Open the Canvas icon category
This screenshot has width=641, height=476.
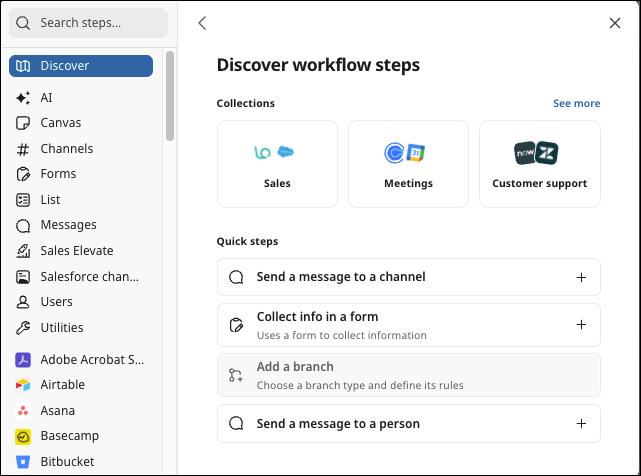coord(23,123)
